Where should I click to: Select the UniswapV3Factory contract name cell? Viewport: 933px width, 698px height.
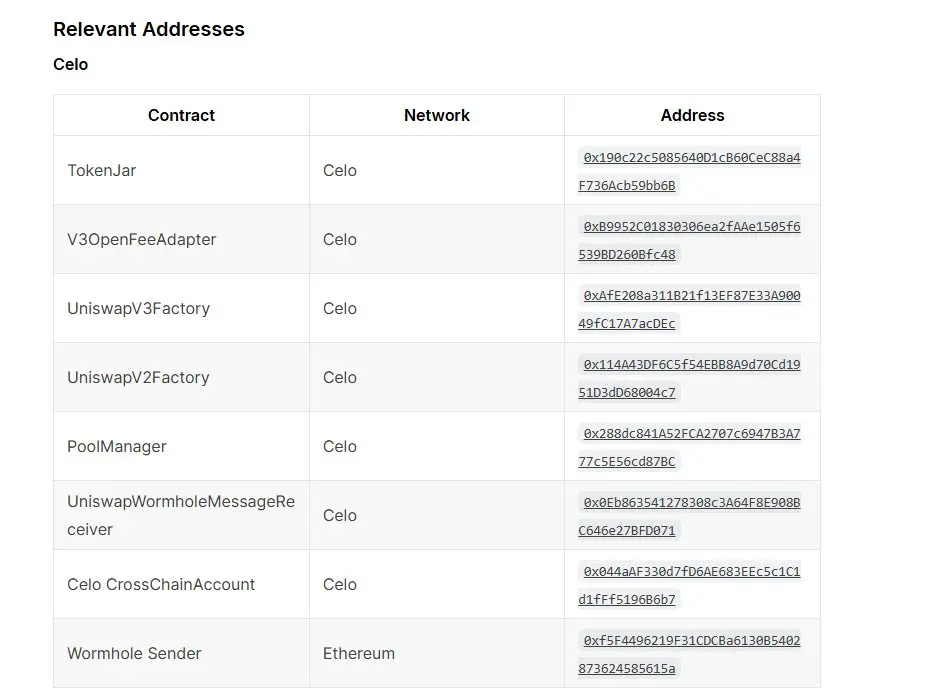[x=181, y=308]
